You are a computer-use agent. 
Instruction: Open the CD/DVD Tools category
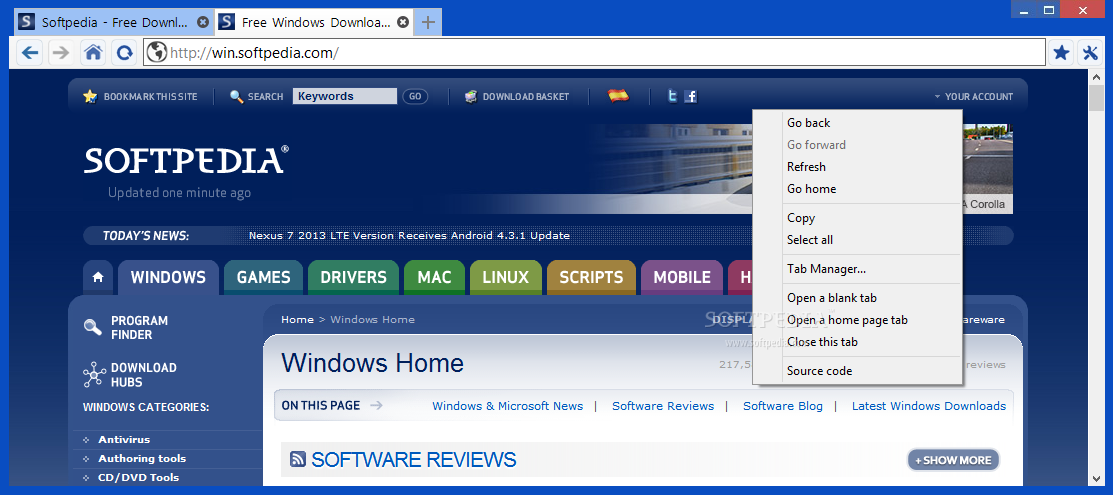tap(138, 477)
